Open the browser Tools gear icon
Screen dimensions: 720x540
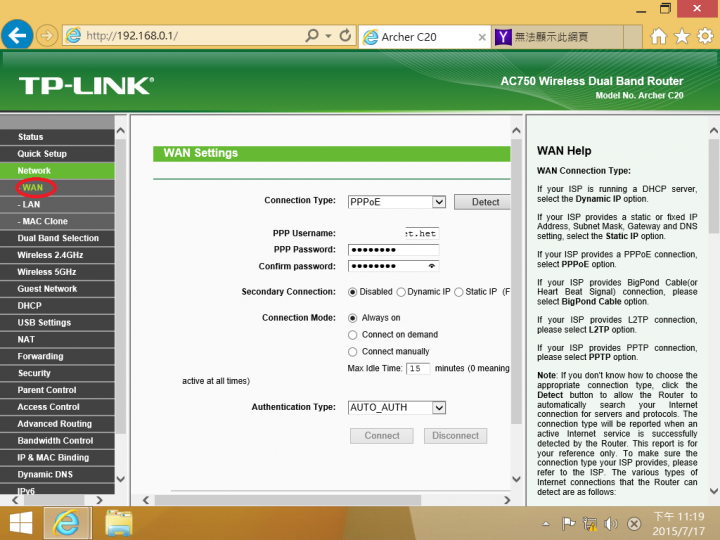[x=705, y=36]
